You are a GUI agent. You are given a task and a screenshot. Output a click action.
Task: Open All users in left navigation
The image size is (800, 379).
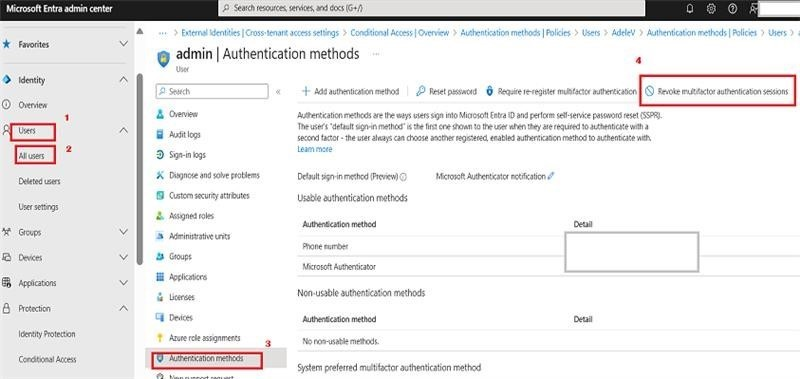pos(31,156)
